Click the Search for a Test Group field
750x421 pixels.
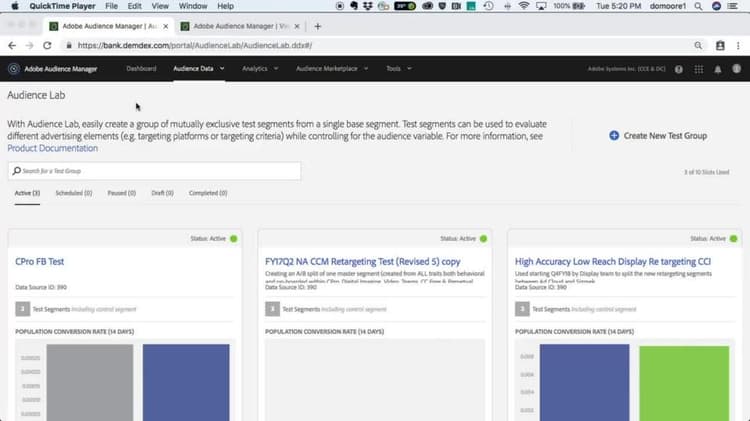[154, 171]
